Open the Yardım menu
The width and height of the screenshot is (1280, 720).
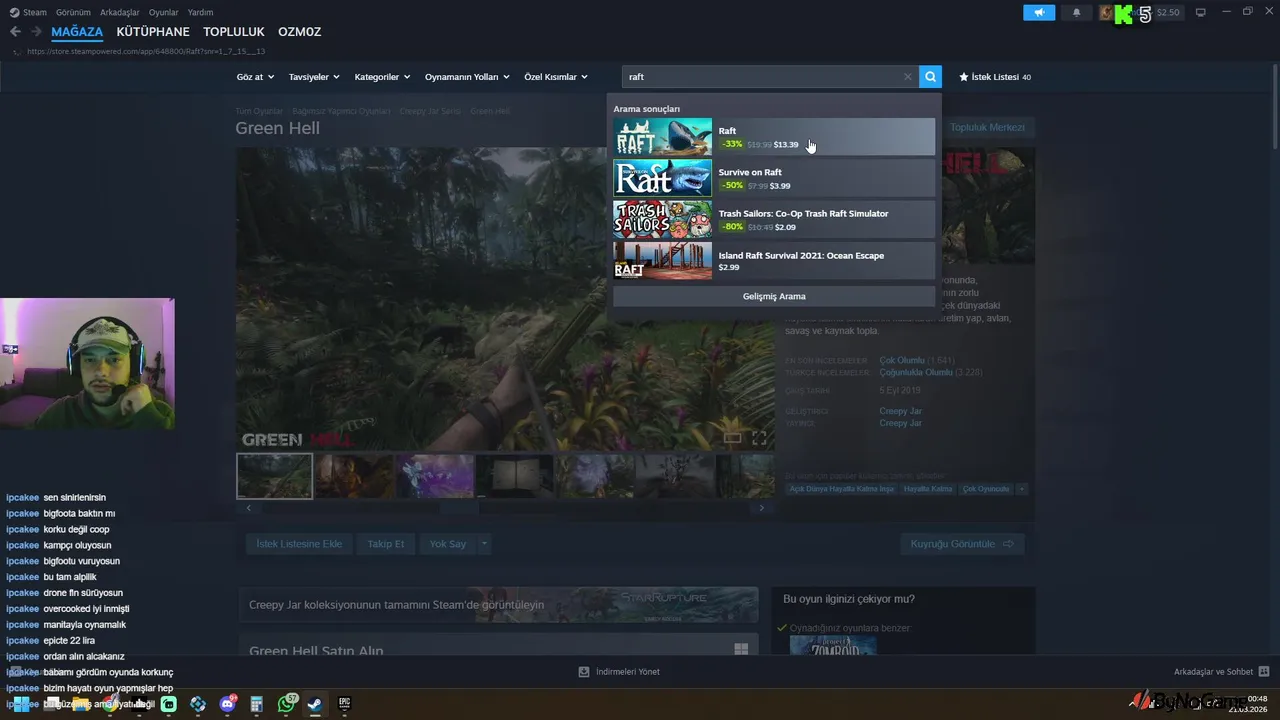pos(201,13)
